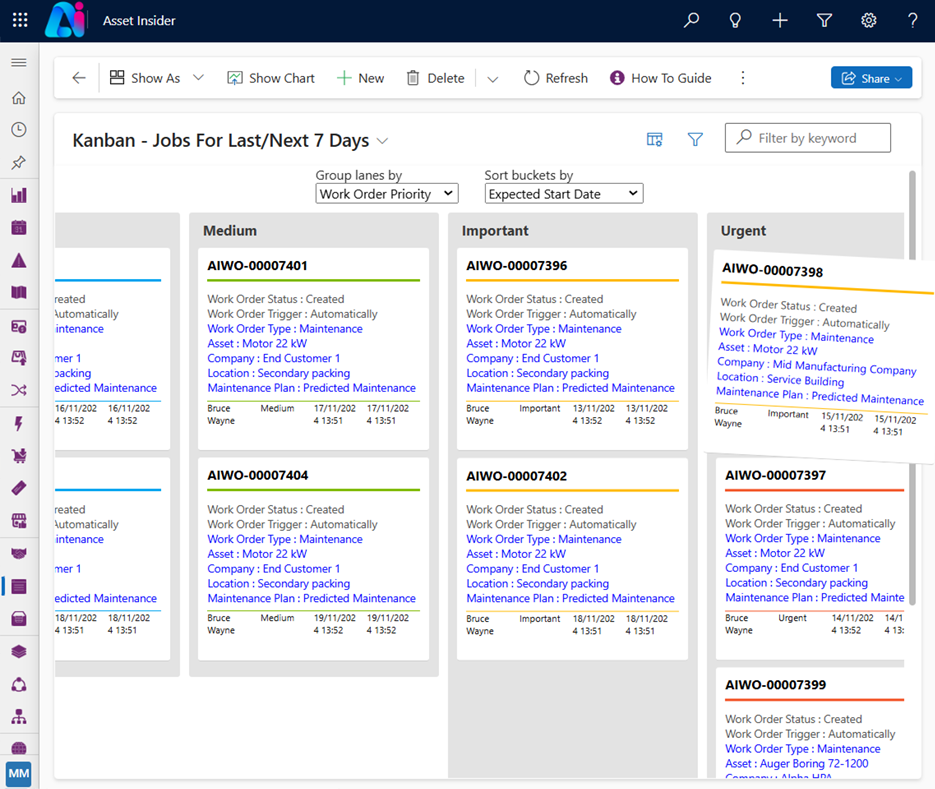This screenshot has height=789, width=935.
Task: Open the crossed-arrows shuffle icon in sidebar
Action: point(19,390)
